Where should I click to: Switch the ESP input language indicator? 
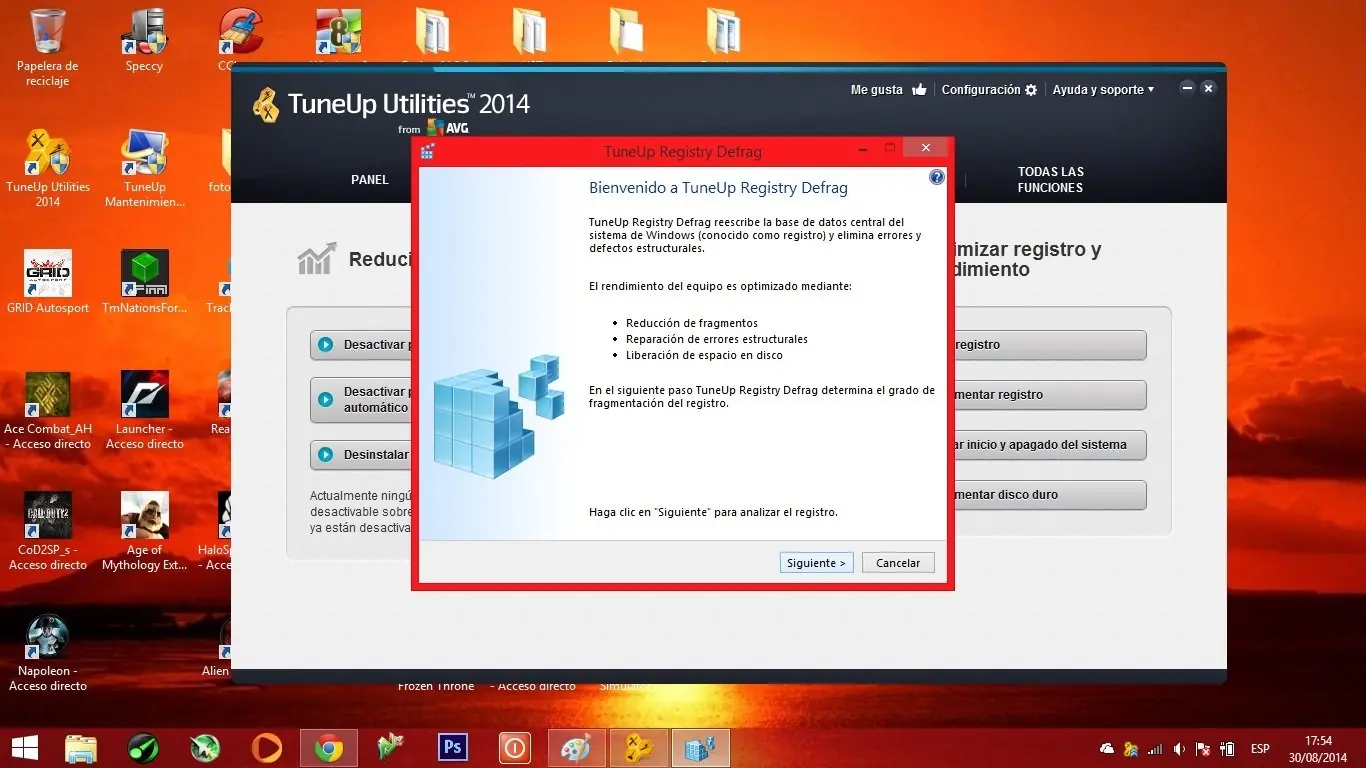click(1261, 749)
